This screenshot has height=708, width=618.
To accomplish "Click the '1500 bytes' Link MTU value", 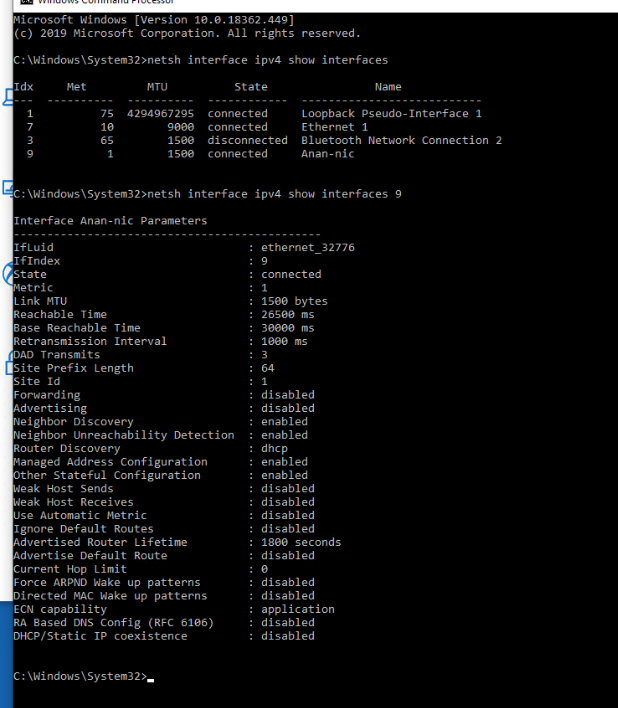I will (294, 301).
